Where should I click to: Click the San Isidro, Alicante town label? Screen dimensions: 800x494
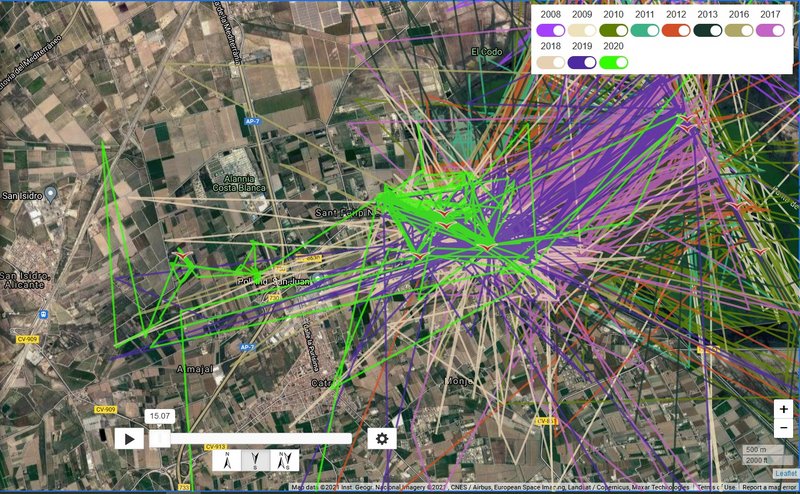[24, 280]
